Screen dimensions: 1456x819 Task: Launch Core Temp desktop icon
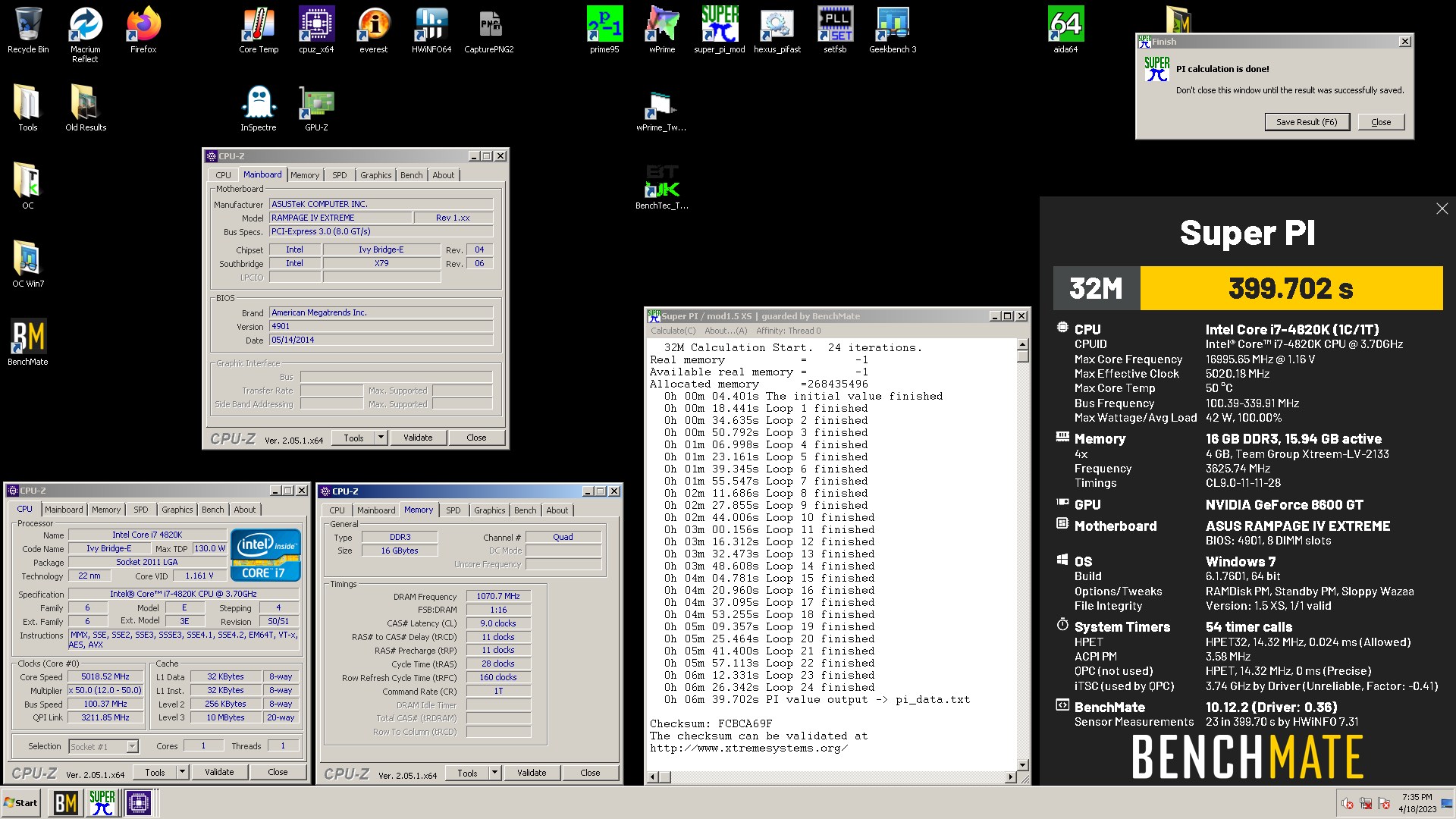[x=259, y=30]
